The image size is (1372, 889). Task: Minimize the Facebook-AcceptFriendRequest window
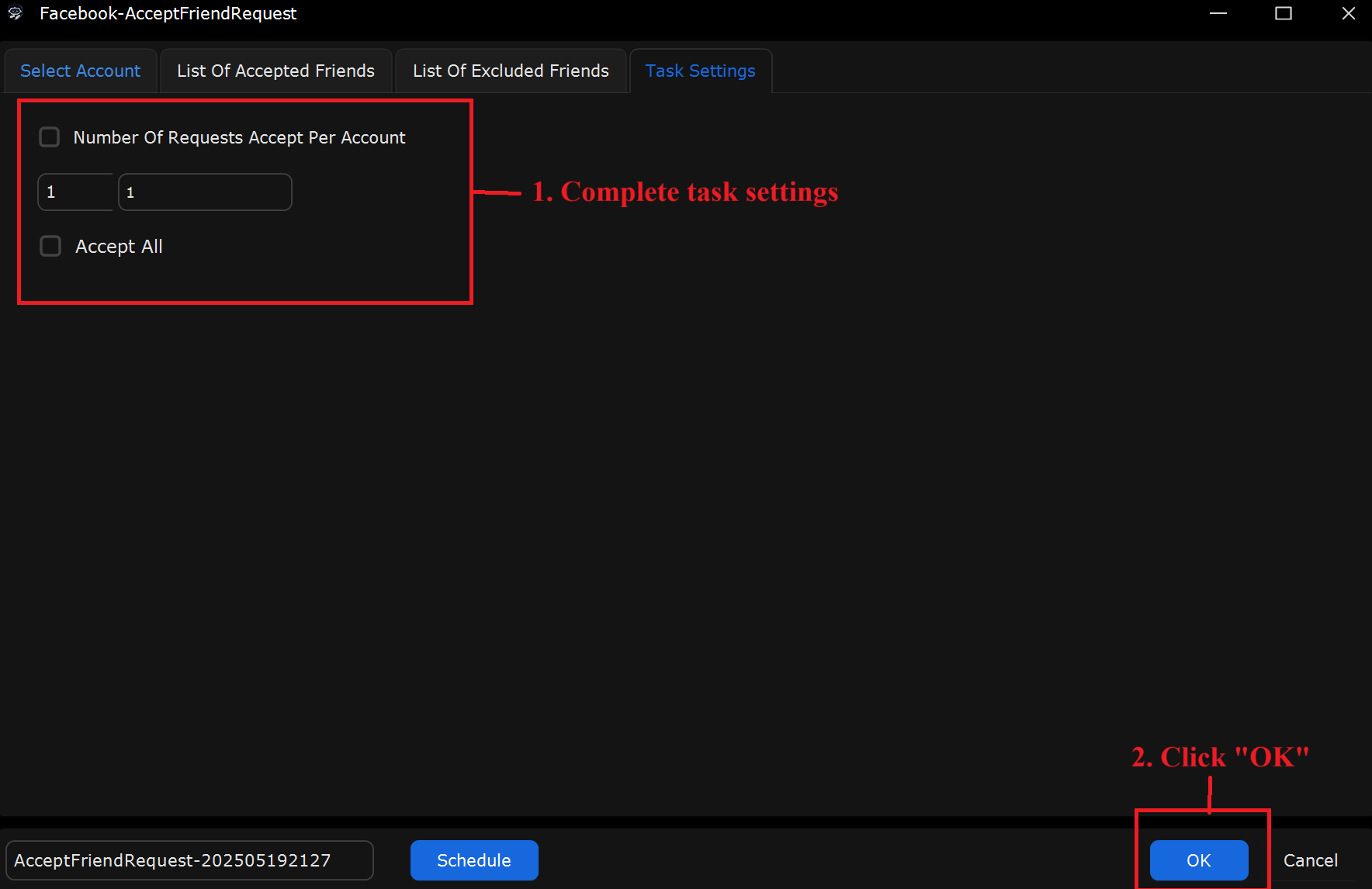(1218, 13)
